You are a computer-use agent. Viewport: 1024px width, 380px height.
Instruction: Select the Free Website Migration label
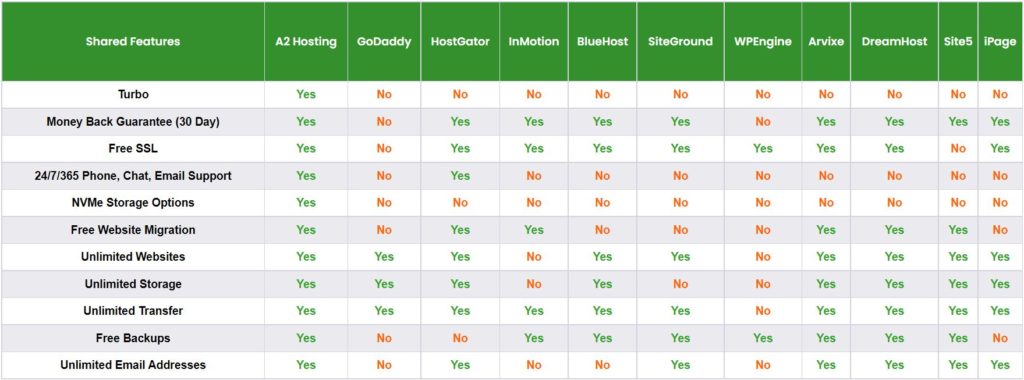pyautogui.click(x=133, y=230)
